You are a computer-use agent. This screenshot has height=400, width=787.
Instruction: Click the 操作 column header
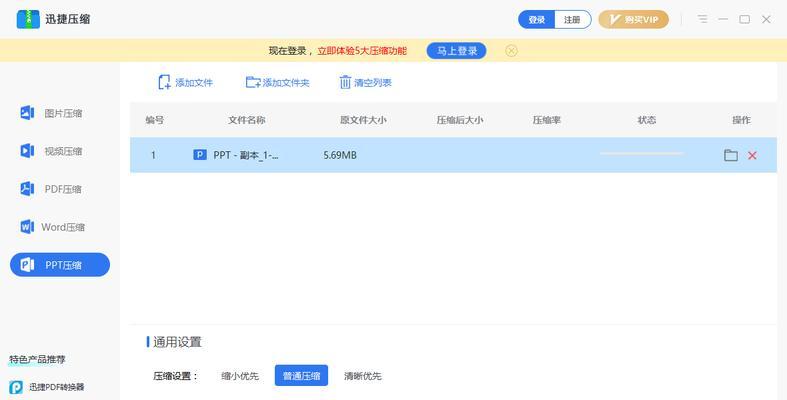click(741, 120)
